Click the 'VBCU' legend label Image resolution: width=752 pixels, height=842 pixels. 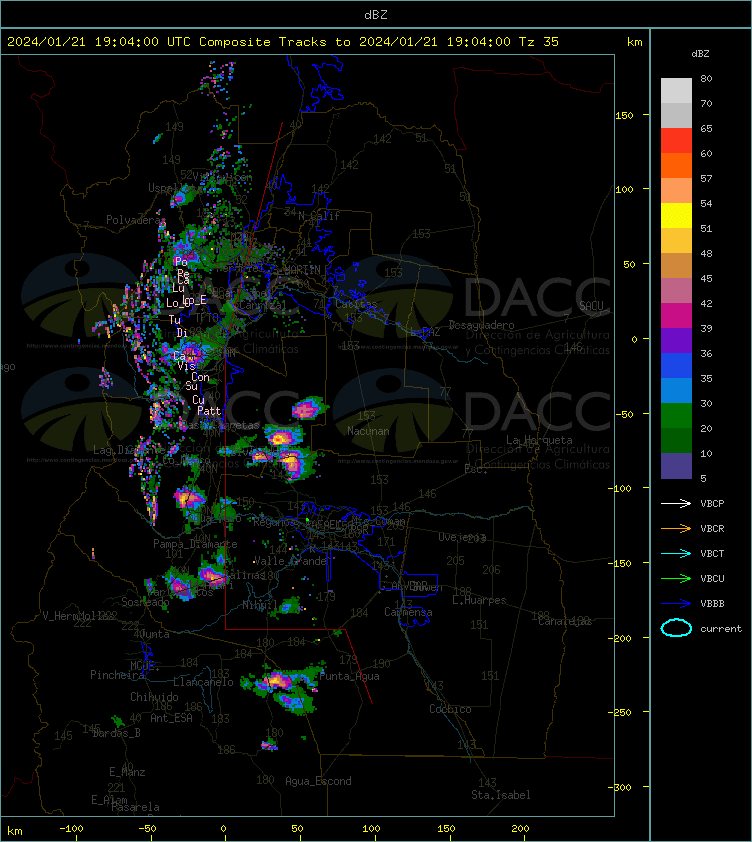712,578
